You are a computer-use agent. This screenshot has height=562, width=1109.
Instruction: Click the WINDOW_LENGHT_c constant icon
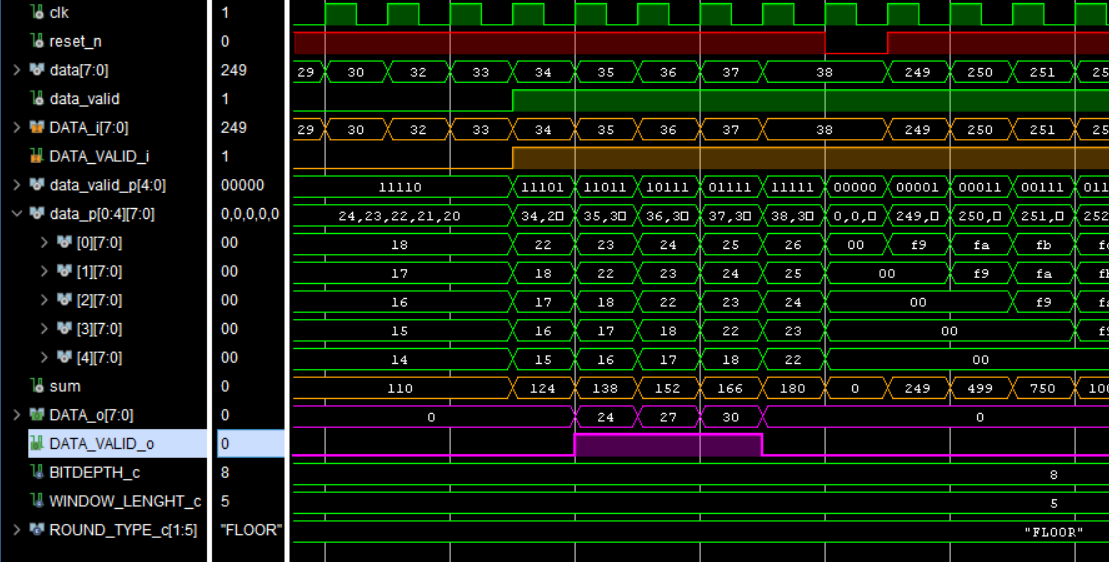click(37, 501)
